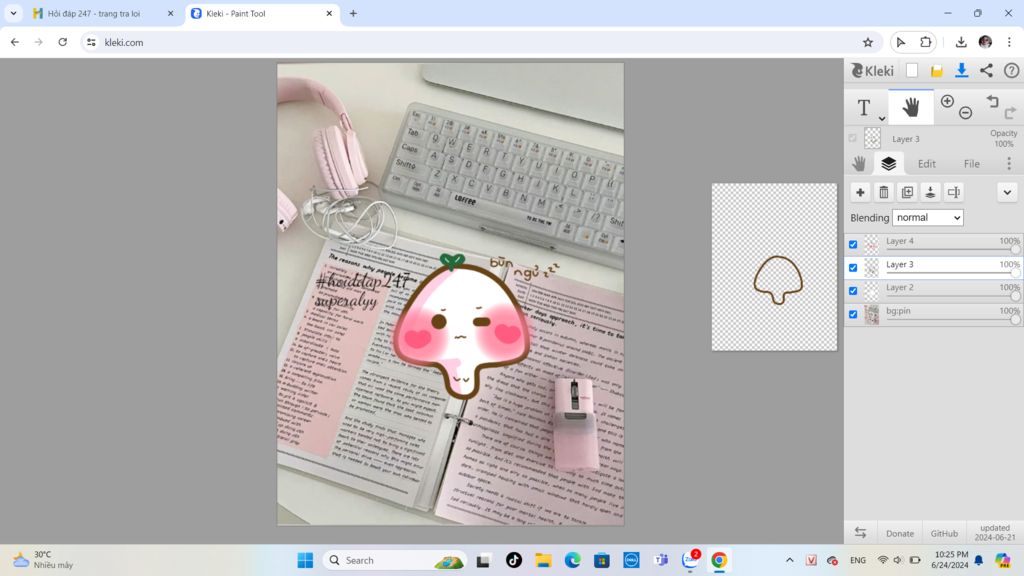Switch to Hỏi đáp 247 browser tab
This screenshot has height=576, width=1024.
94,13
